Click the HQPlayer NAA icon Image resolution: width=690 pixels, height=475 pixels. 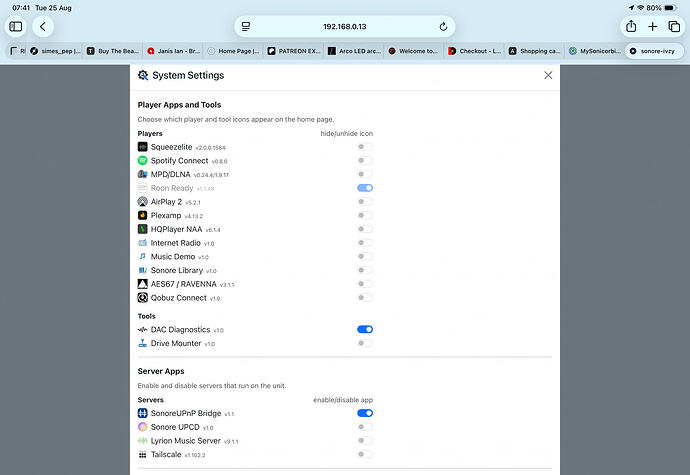(x=143, y=229)
